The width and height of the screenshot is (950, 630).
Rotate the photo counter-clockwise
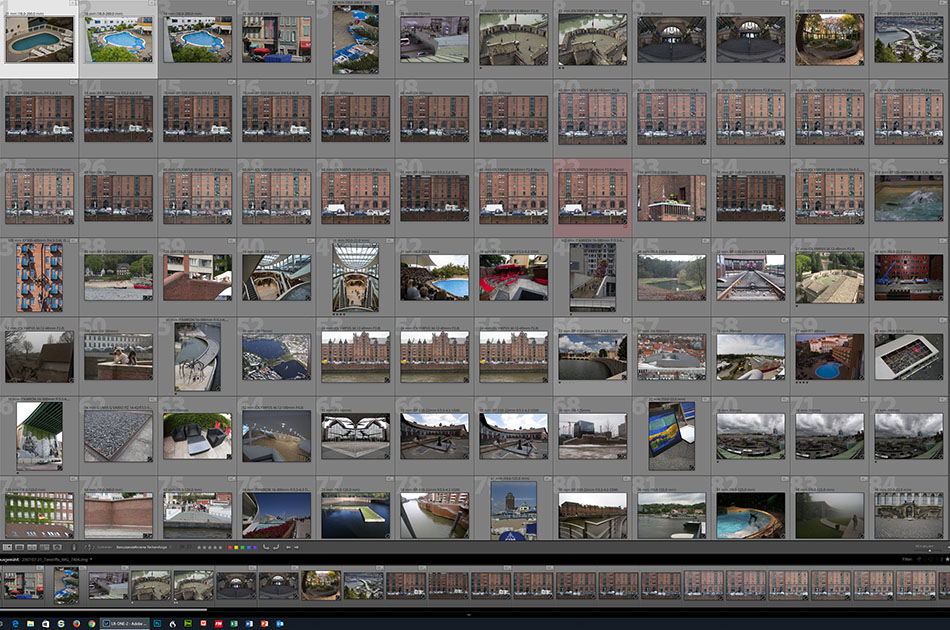tap(265, 547)
